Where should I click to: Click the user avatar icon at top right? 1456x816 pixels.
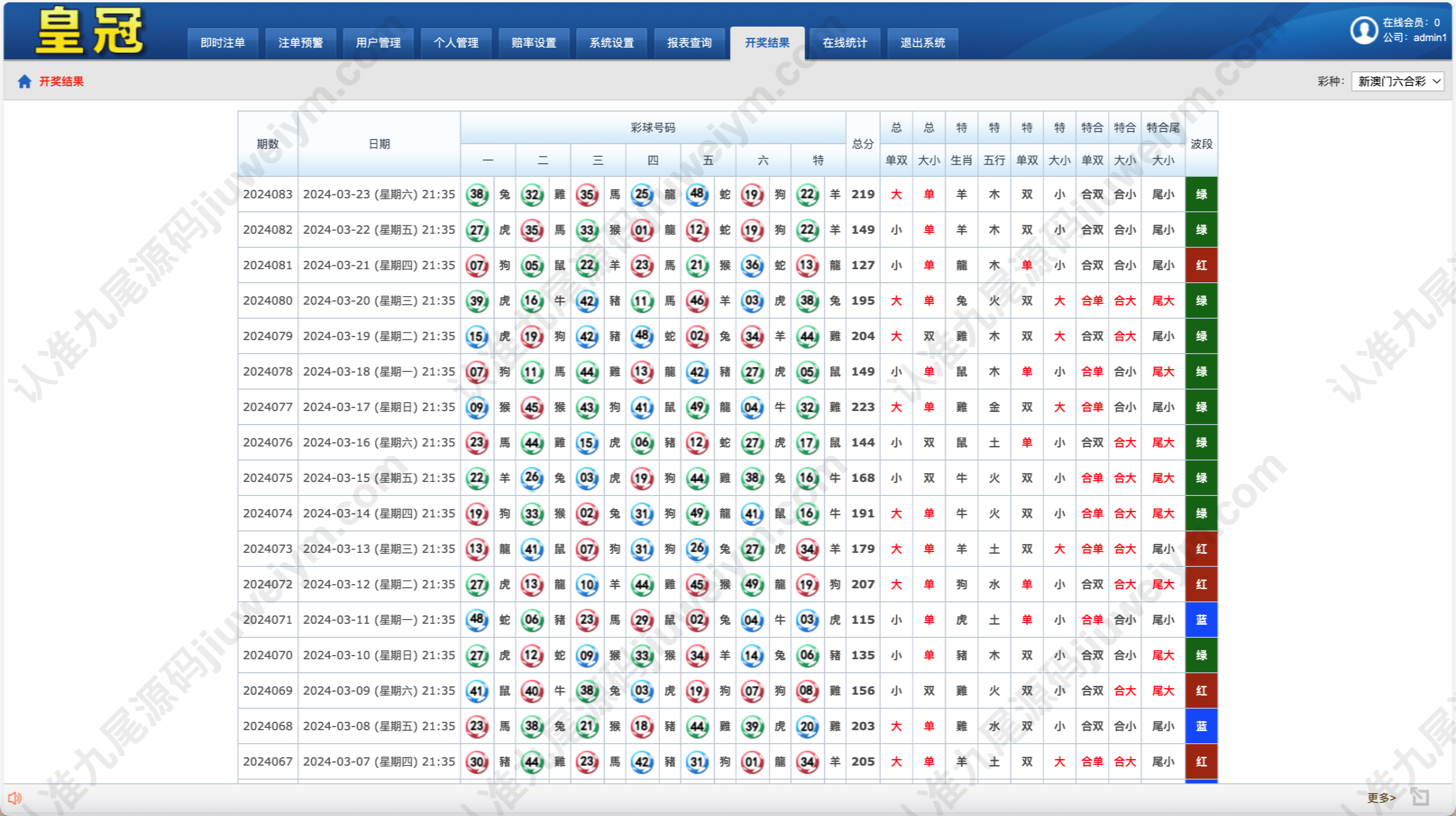(x=1364, y=30)
